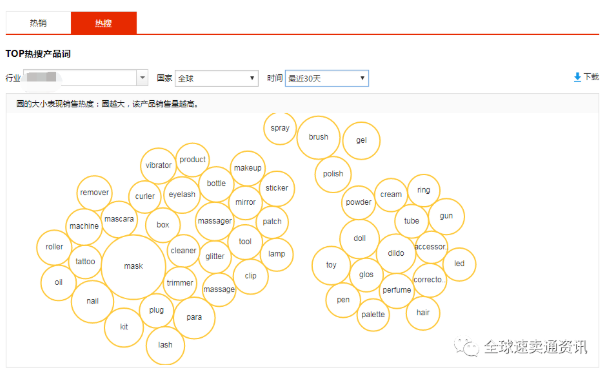Switch to the 热销 tab
This screenshot has height=368, width=605.
click(x=38, y=23)
